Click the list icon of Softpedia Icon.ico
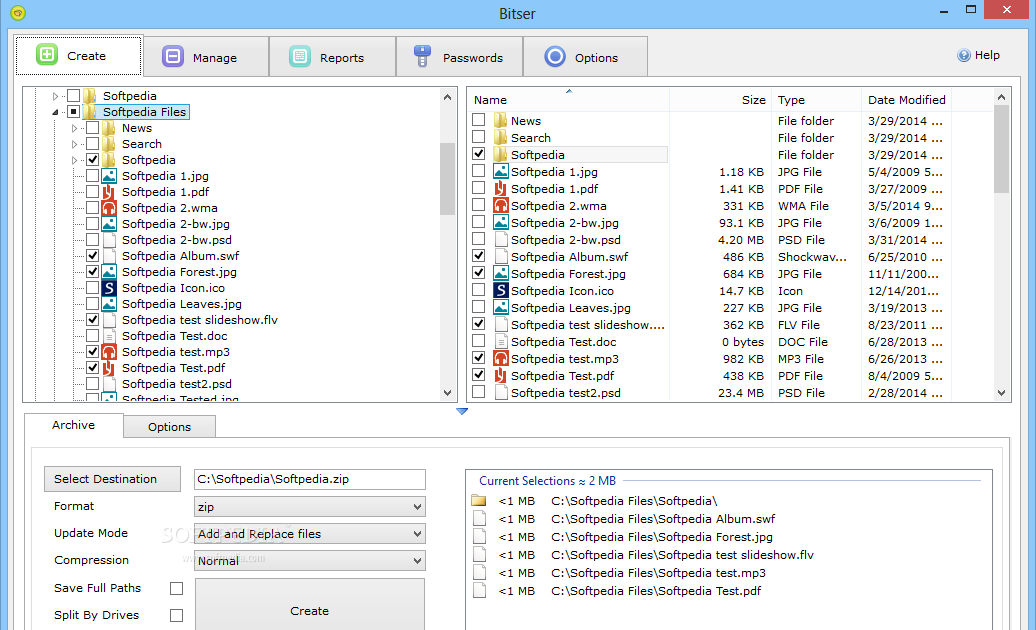The image size is (1036, 630). [x=501, y=291]
